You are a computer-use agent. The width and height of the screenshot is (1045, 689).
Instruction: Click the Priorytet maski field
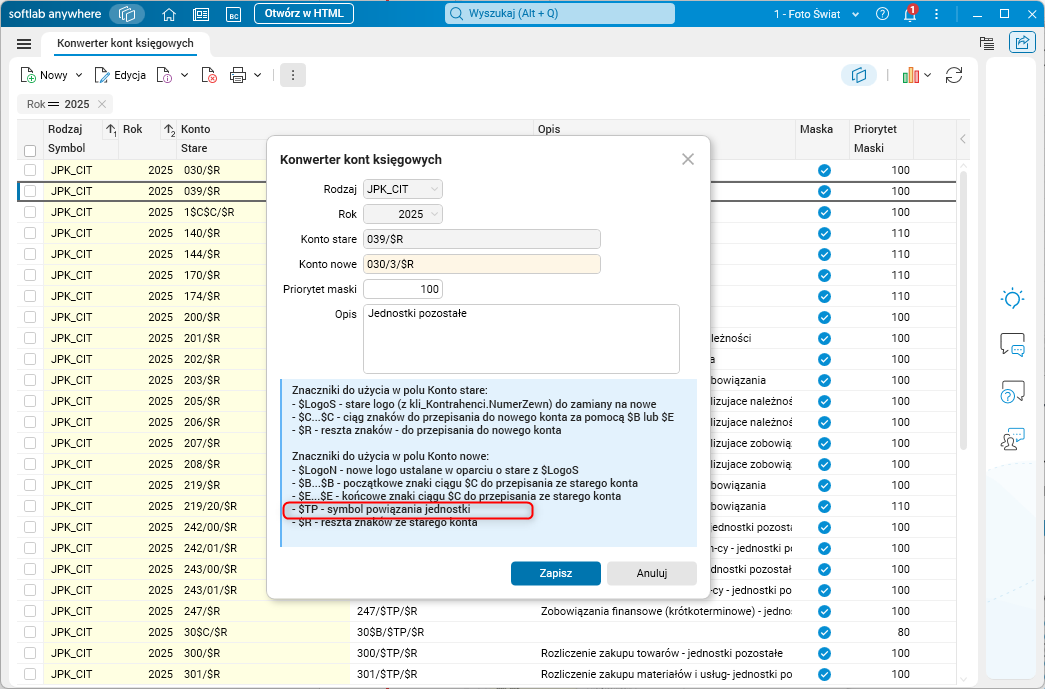coord(403,289)
